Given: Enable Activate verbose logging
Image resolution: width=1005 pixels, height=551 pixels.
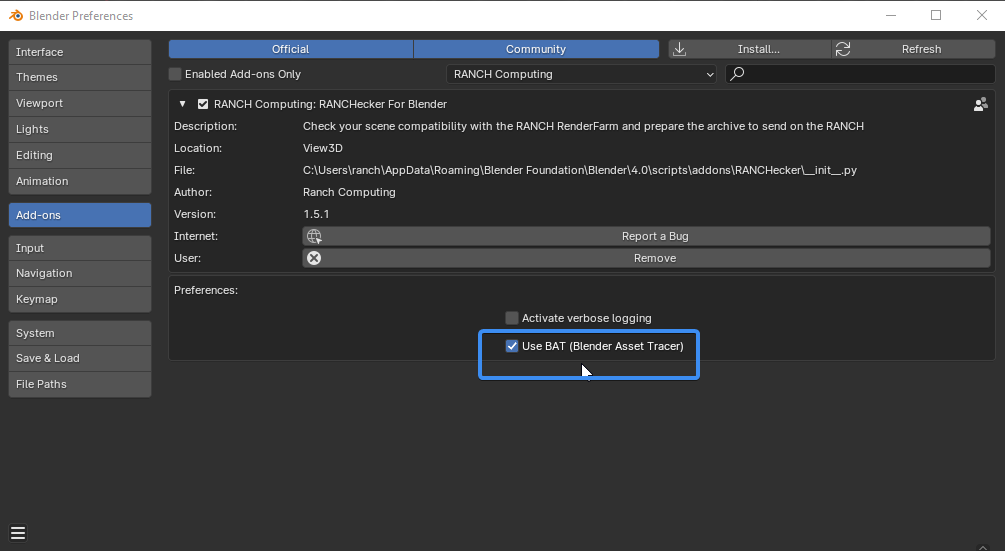Looking at the screenshot, I should point(511,318).
